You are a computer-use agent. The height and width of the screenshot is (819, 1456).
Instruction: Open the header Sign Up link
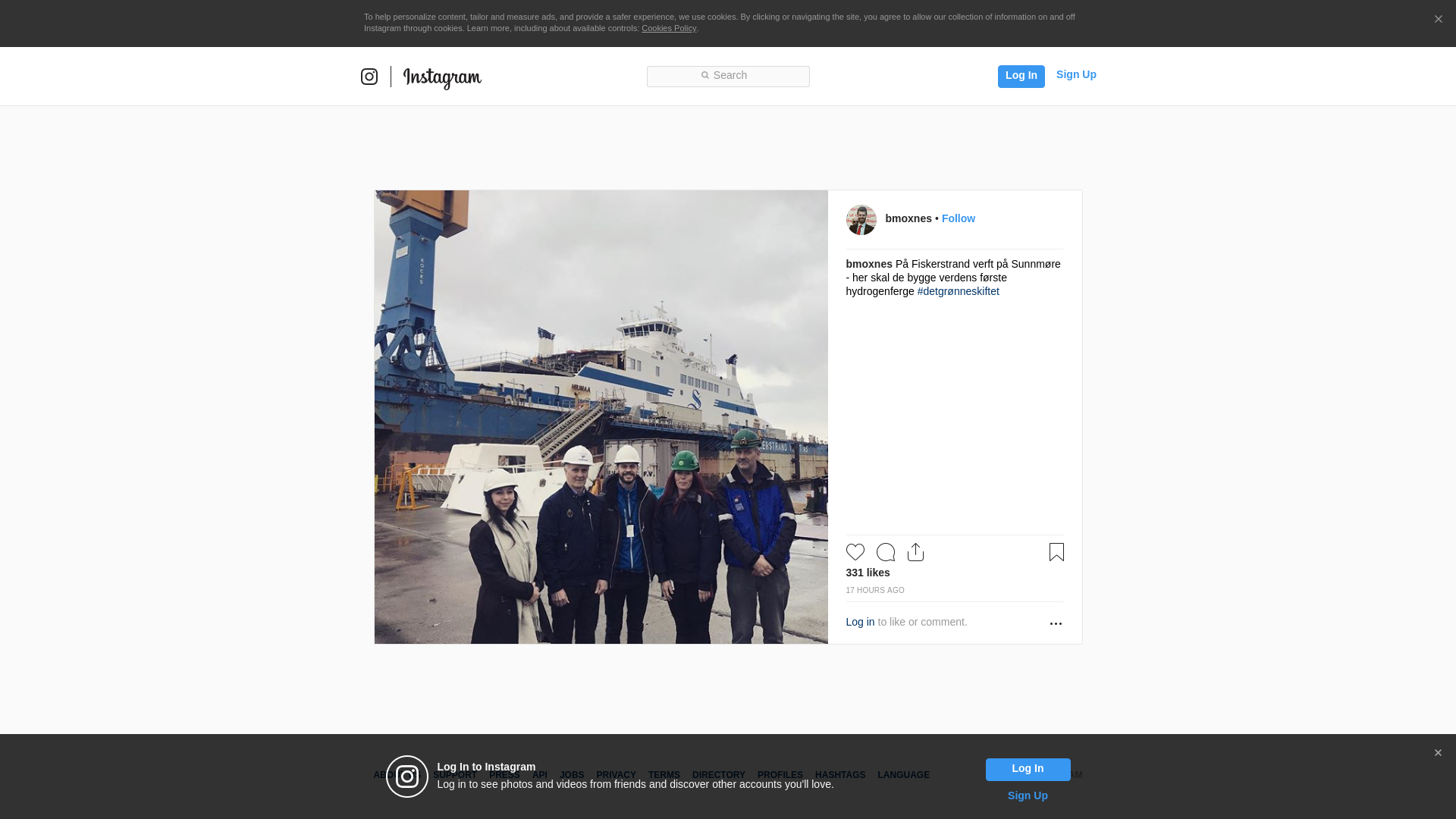pyautogui.click(x=1076, y=74)
